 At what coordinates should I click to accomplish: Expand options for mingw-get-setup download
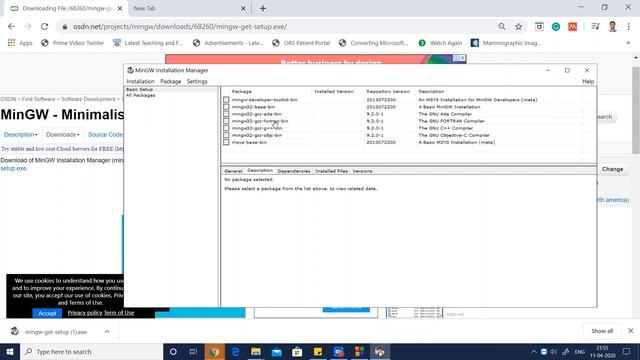pyautogui.click(x=107, y=331)
